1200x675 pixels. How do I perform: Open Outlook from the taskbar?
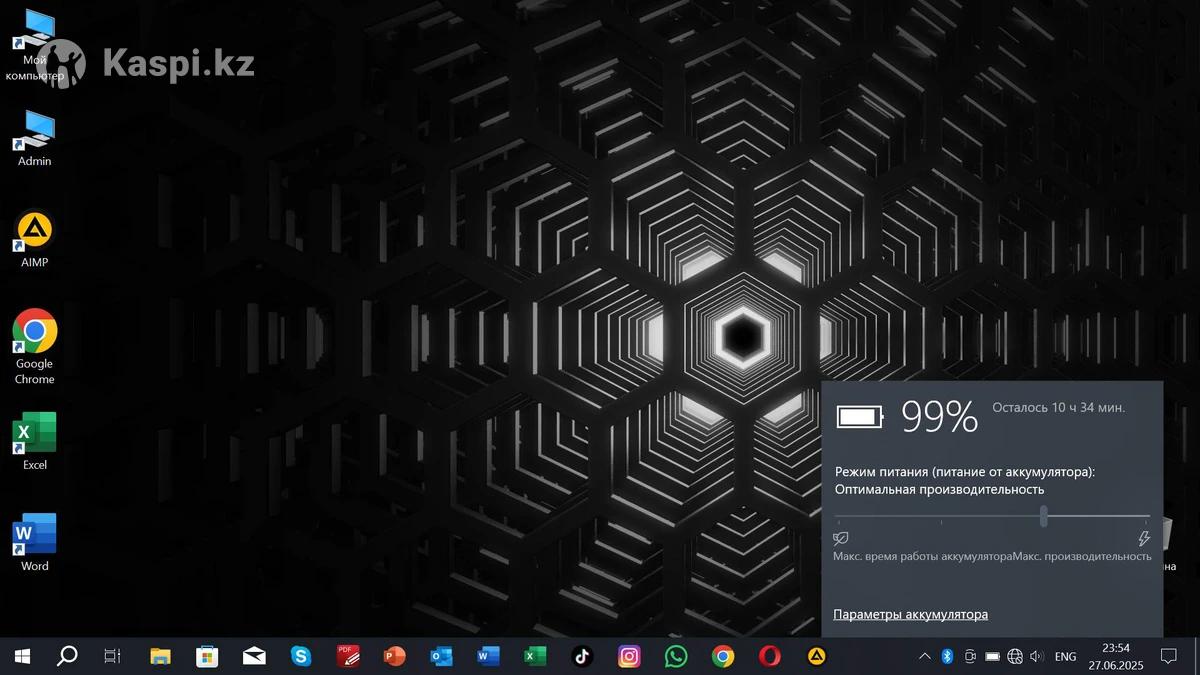coord(441,656)
